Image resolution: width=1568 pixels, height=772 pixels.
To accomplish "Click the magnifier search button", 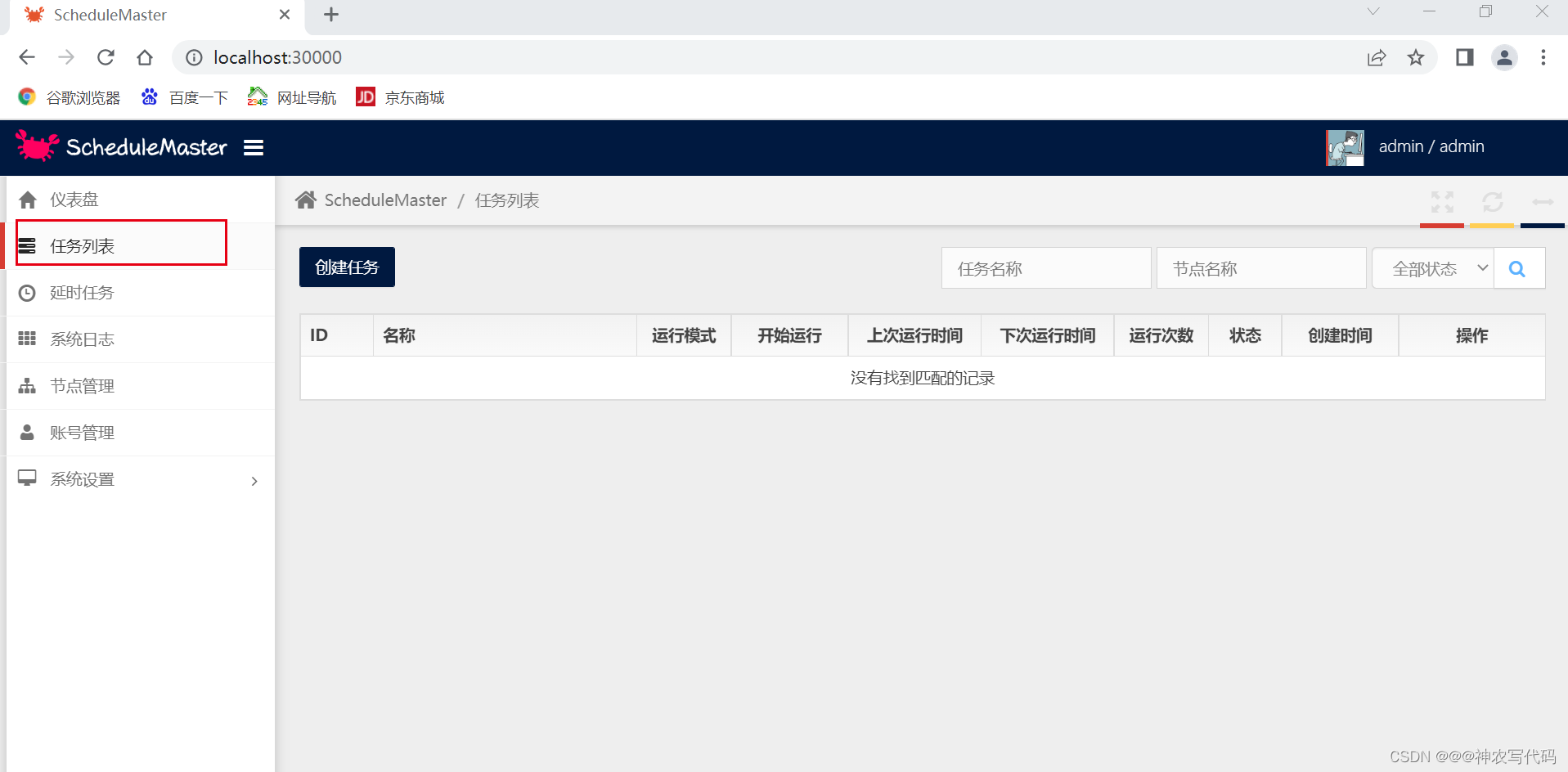I will 1519,268.
